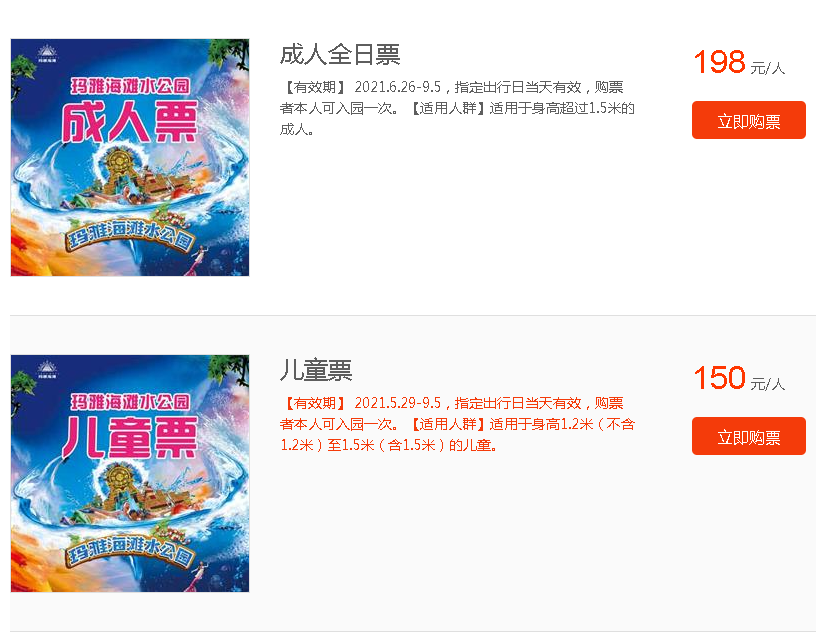824x633 pixels.
Task: Open the 成人全日票 title link
Action: pos(340,55)
